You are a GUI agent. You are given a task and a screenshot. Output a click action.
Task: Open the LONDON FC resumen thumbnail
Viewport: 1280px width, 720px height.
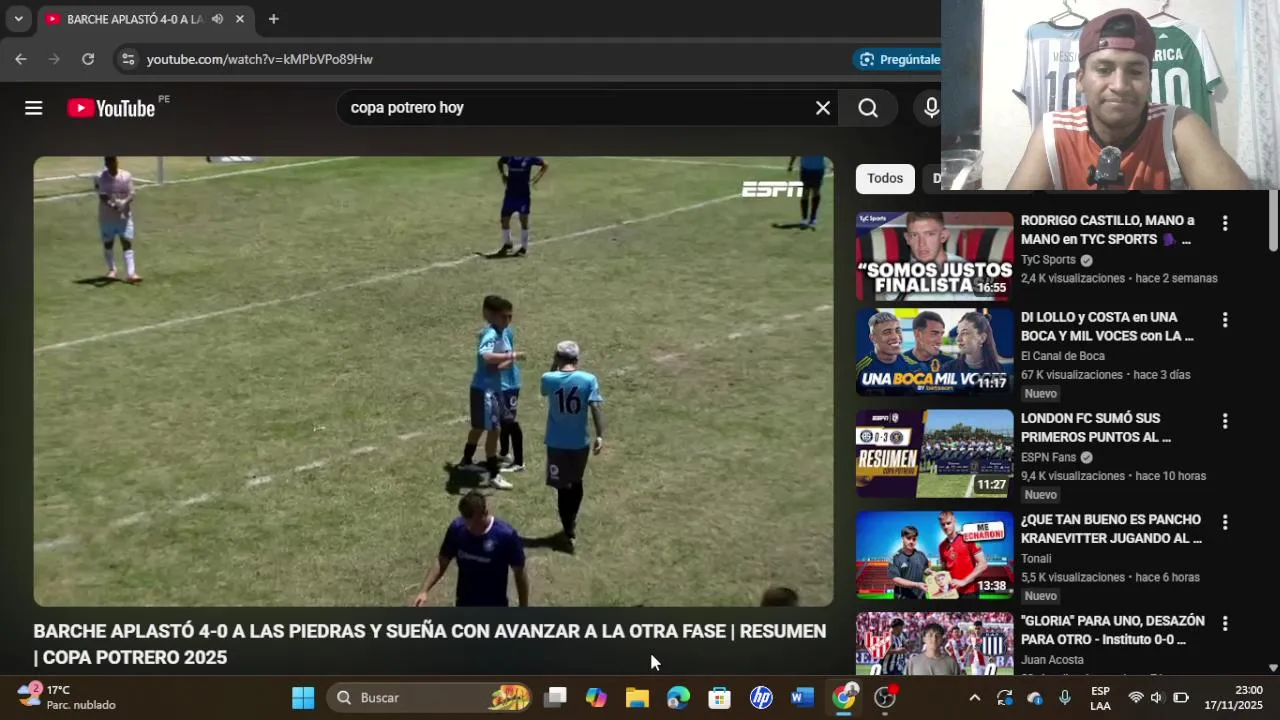point(934,453)
